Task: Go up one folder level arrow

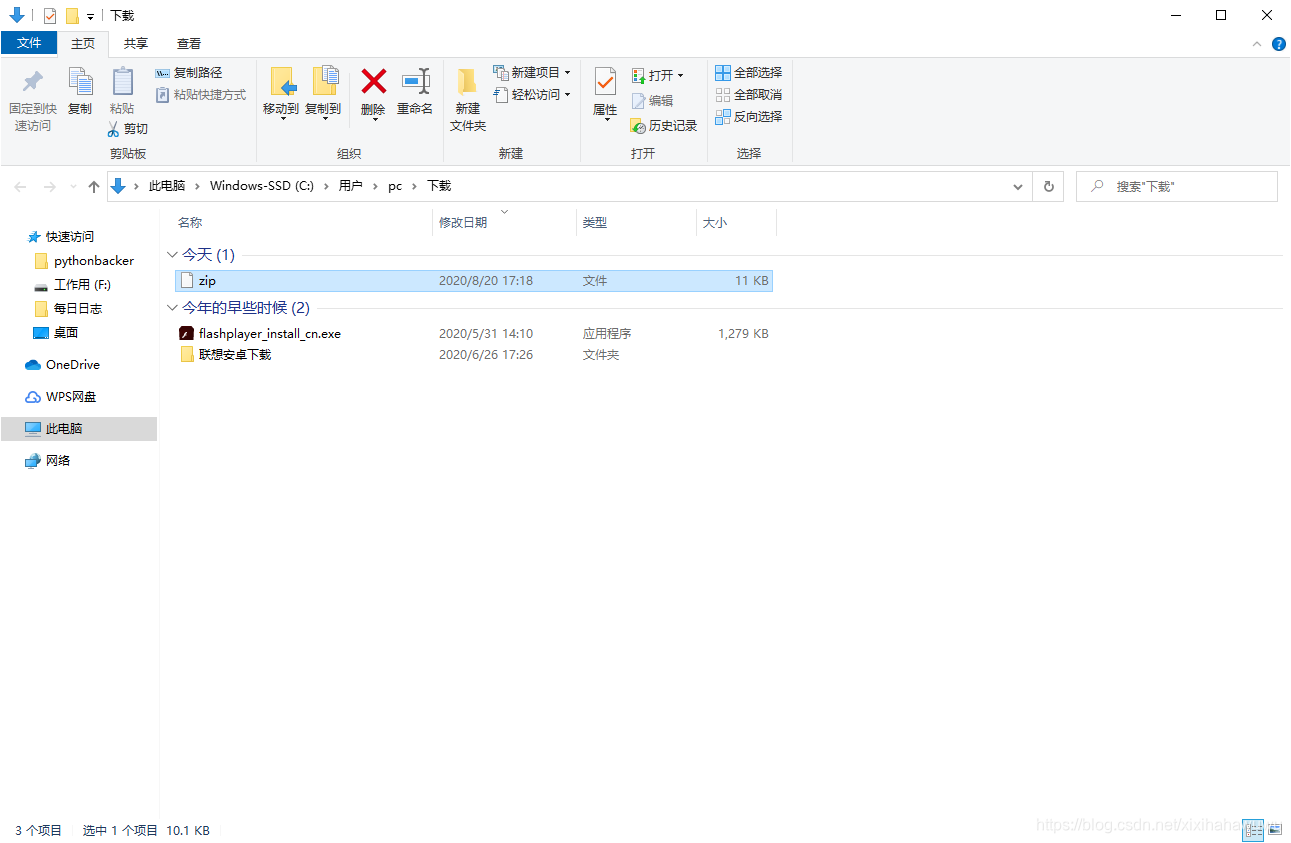Action: (94, 187)
